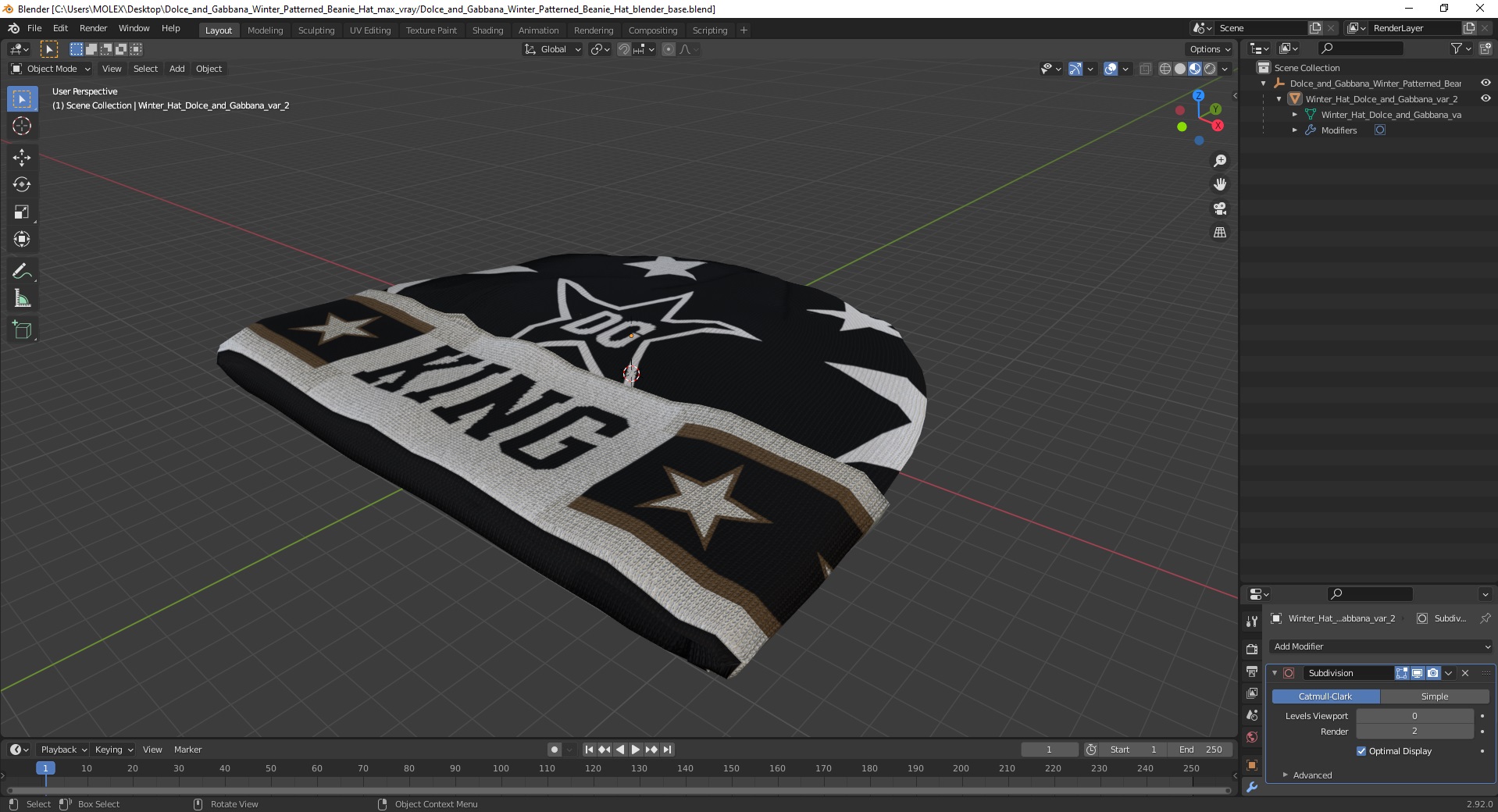This screenshot has width=1498, height=812.
Task: Choose the Transform tool
Action: click(22, 239)
